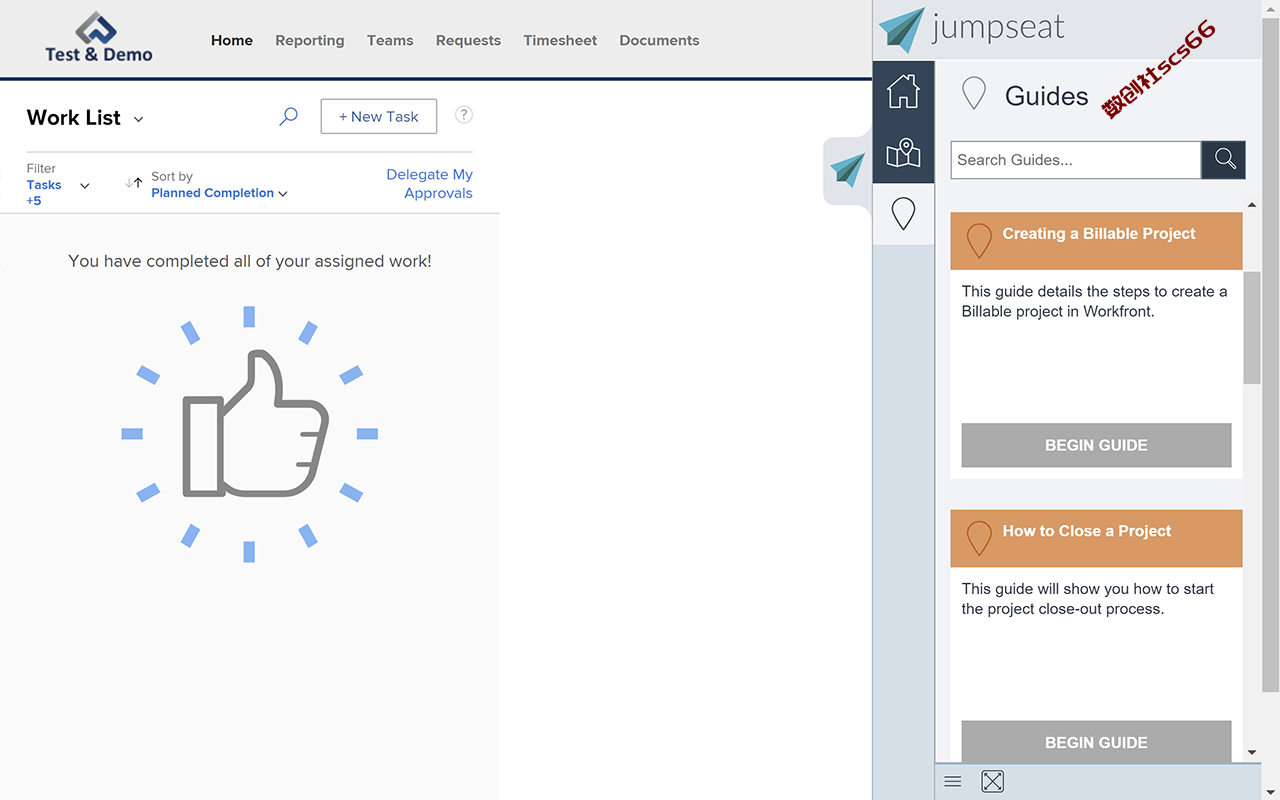Click the pin icon beside the Guides title
This screenshot has height=800, width=1280.
[973, 94]
